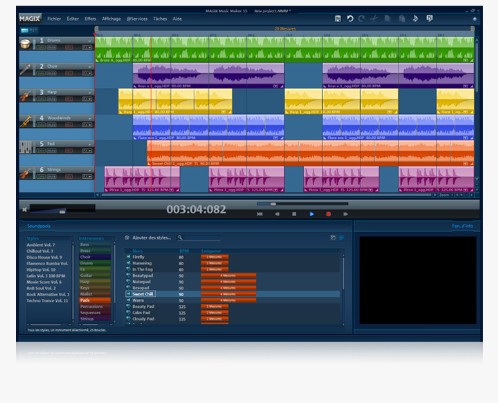The height and width of the screenshot is (403, 498).
Task: Toggle mute on track 6 Strings
Action: pos(51,176)
